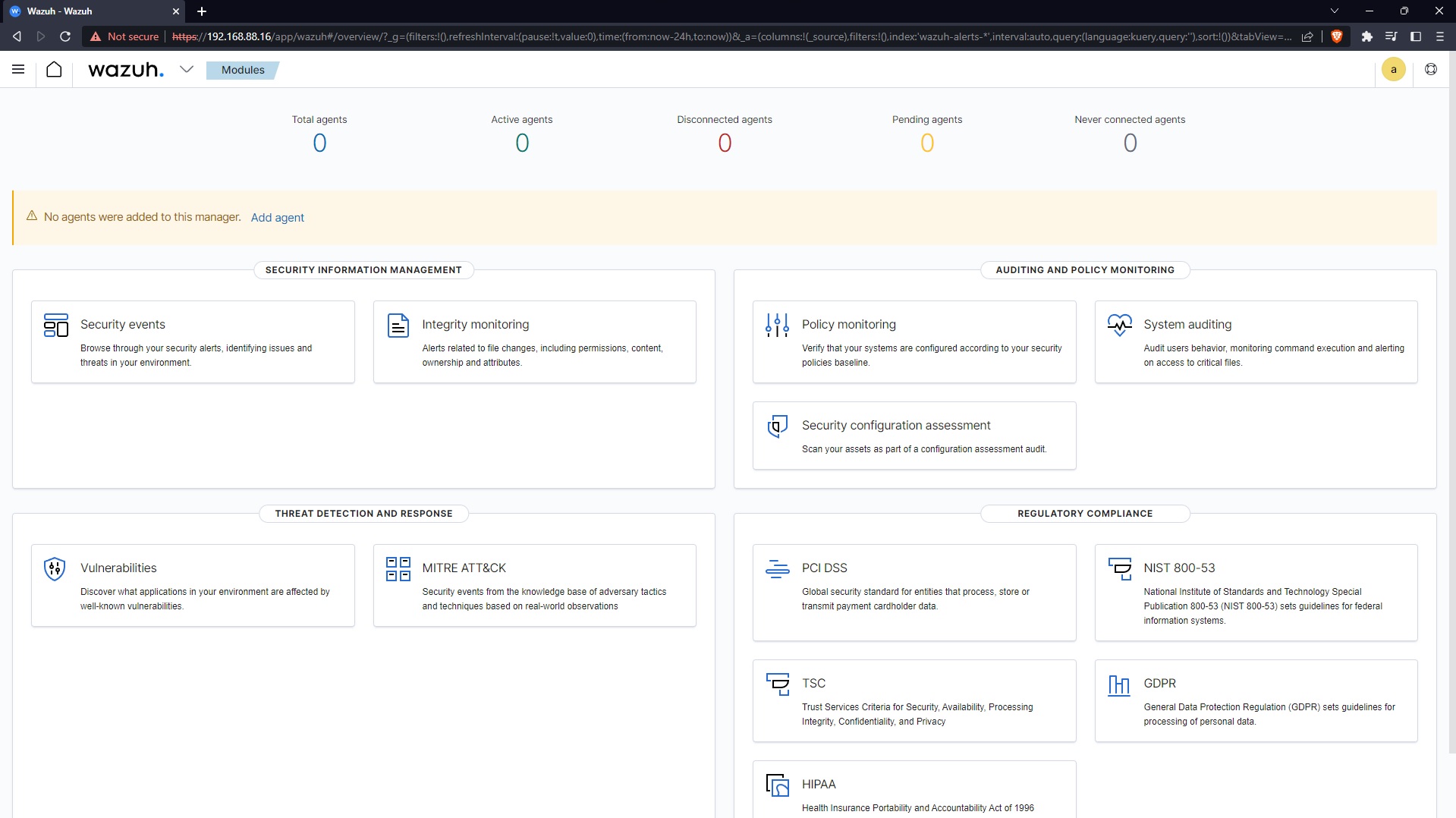Click the browser address bar URL
Image resolution: width=1456 pixels, height=818 pixels.
click(x=731, y=36)
